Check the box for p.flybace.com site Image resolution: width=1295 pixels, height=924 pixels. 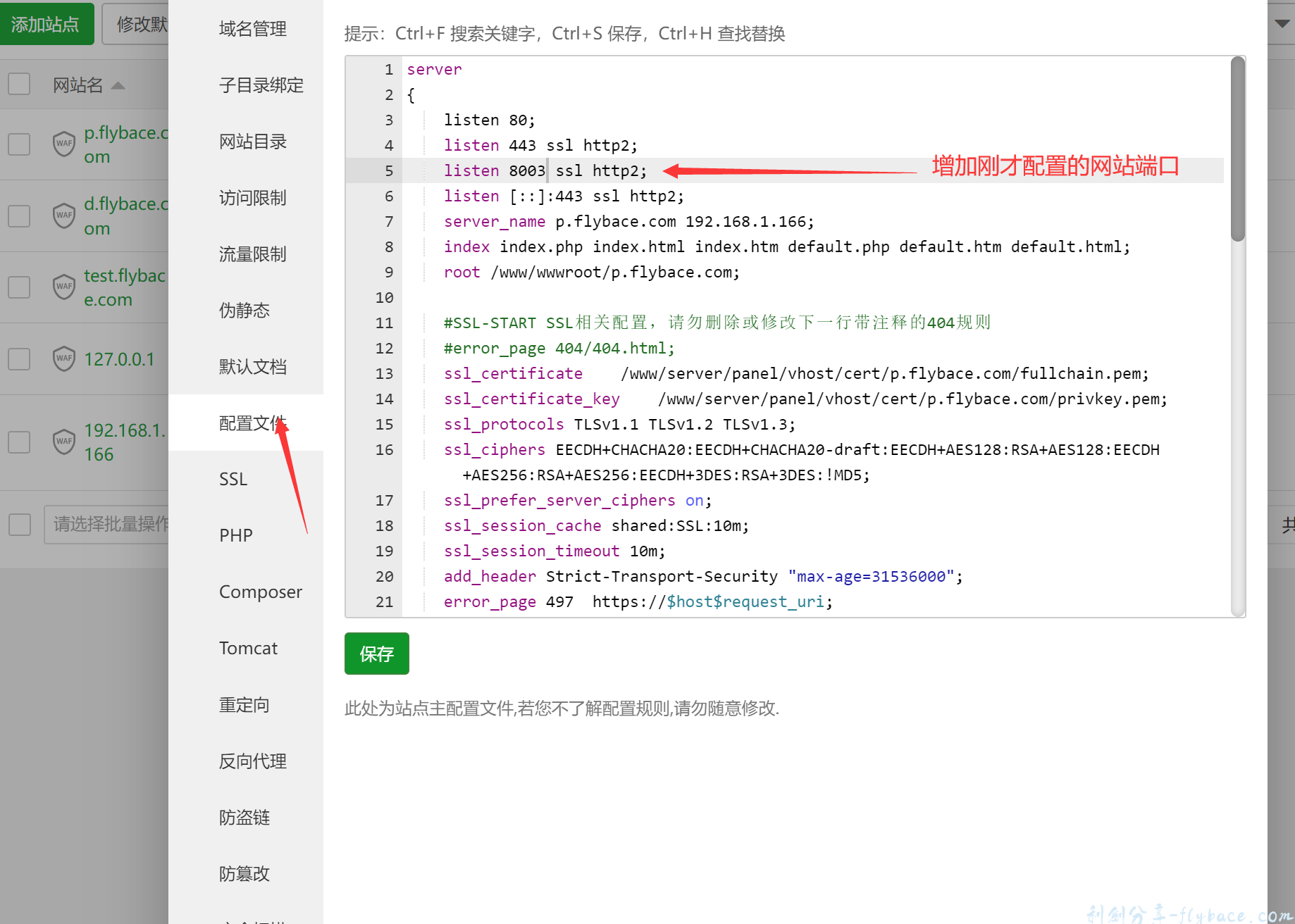[19, 144]
